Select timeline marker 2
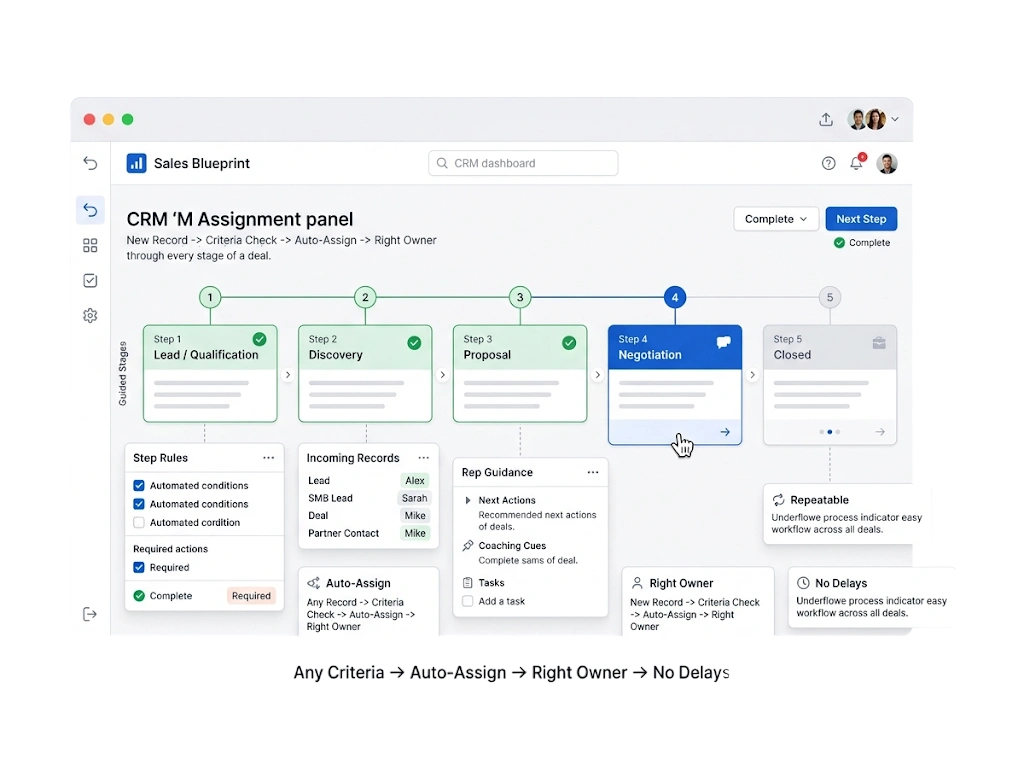This screenshot has height=765, width=1024. tap(365, 297)
